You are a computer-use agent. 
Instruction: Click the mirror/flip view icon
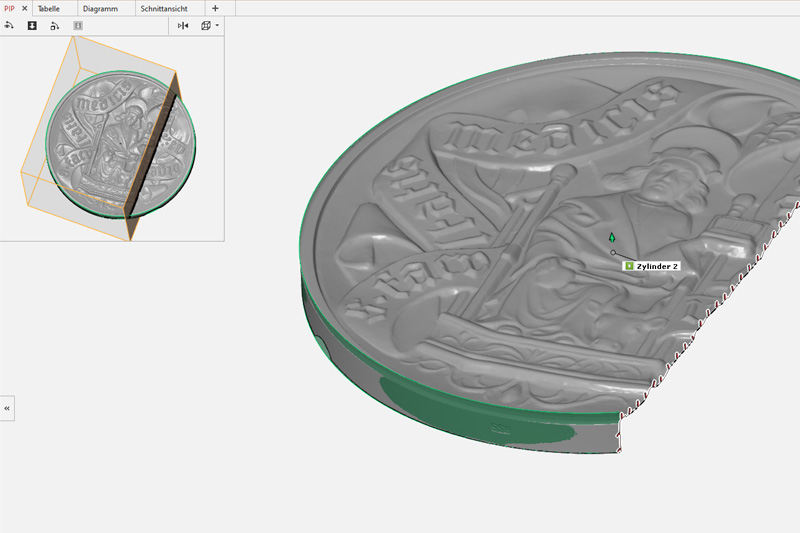point(183,25)
